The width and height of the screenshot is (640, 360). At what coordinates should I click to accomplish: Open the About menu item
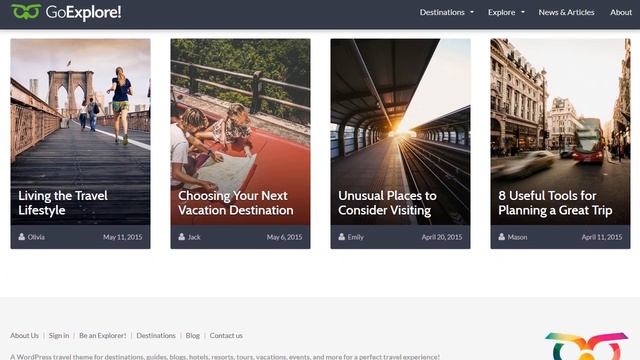tap(621, 12)
